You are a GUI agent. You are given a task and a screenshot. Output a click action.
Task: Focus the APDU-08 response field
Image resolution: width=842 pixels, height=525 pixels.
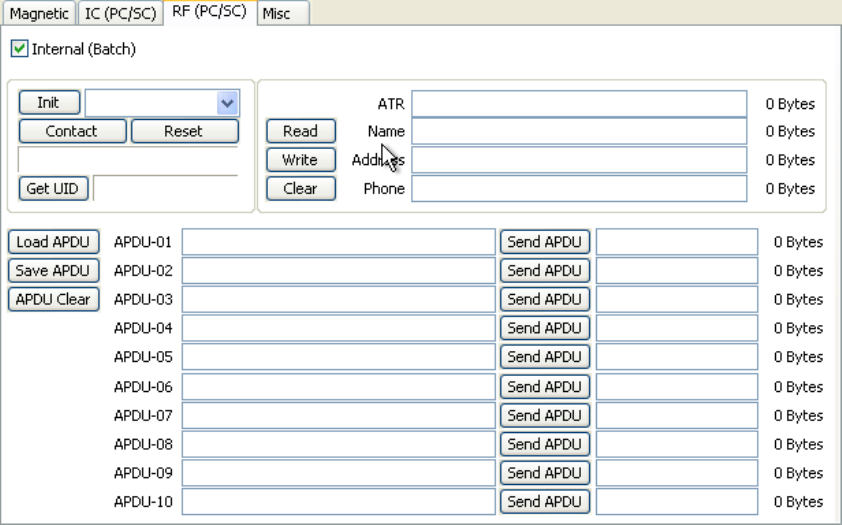677,444
